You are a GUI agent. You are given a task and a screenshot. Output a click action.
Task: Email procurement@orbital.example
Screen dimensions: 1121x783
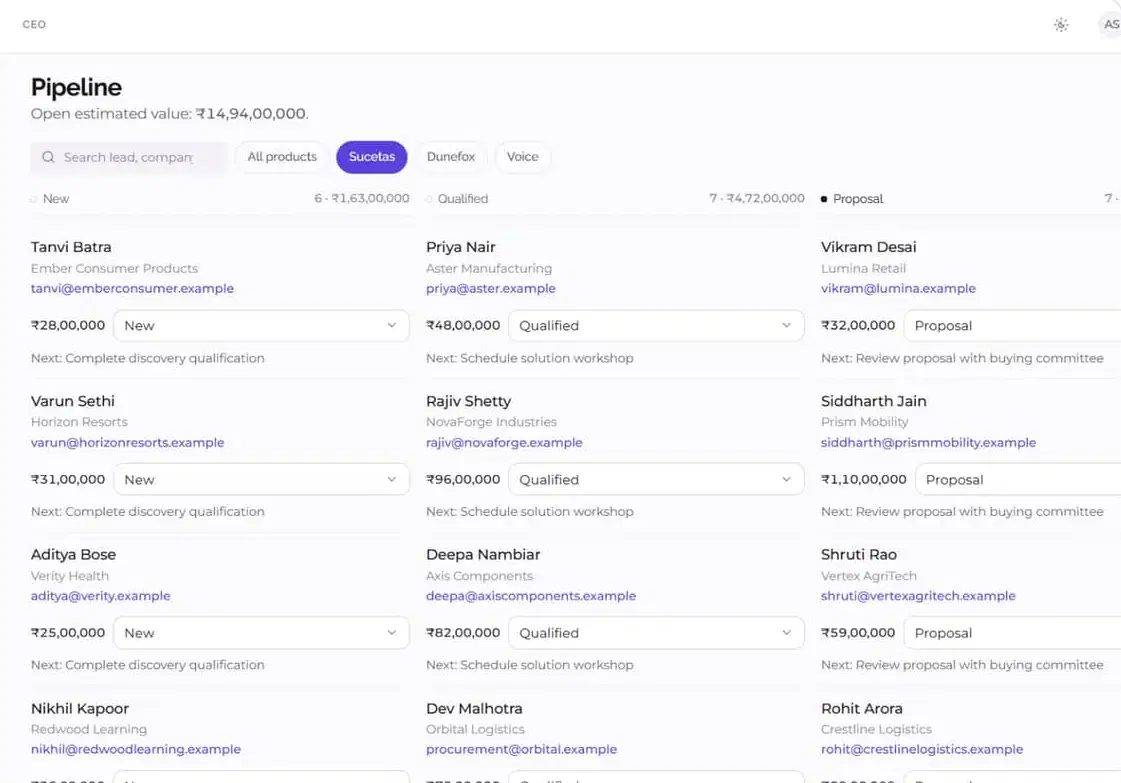pos(521,749)
